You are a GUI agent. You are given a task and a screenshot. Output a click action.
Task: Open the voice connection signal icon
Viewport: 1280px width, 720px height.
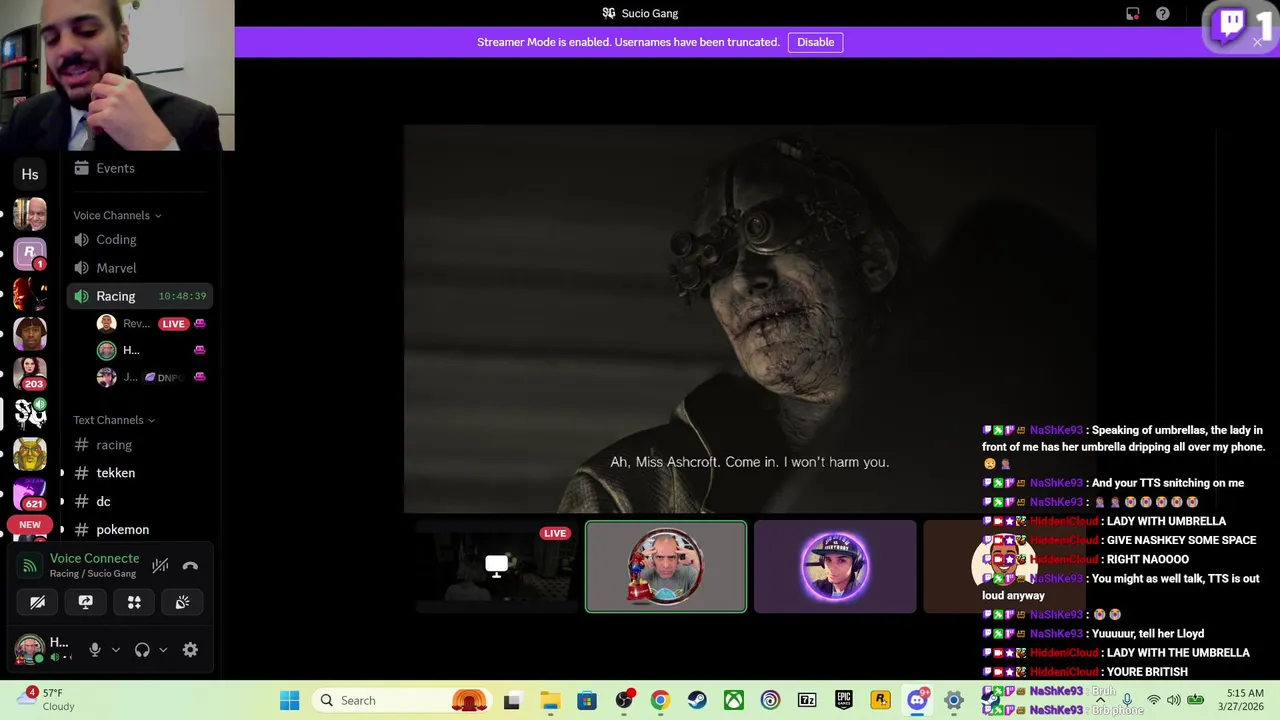pos(30,566)
